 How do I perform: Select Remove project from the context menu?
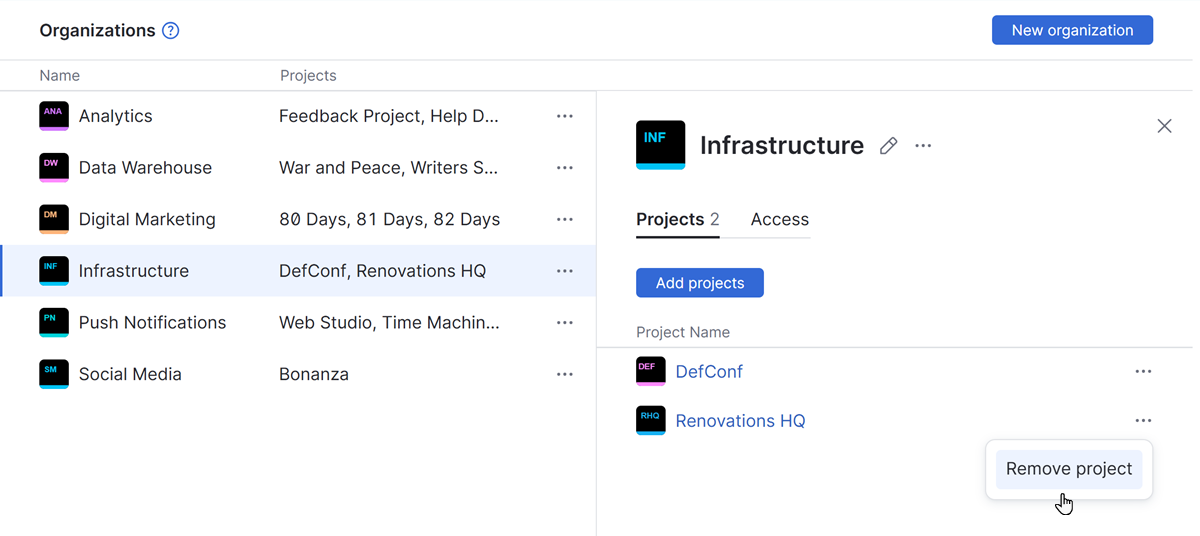pos(1069,469)
